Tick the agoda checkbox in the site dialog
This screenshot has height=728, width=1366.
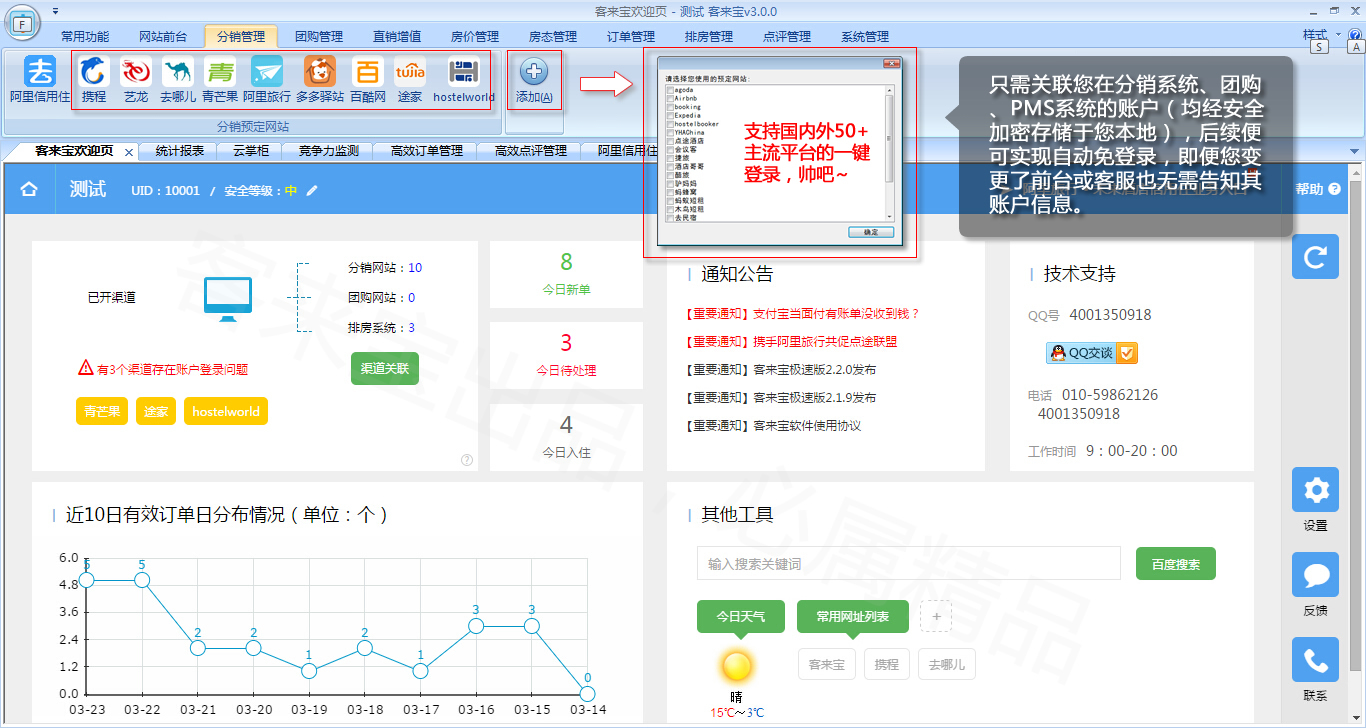click(669, 90)
